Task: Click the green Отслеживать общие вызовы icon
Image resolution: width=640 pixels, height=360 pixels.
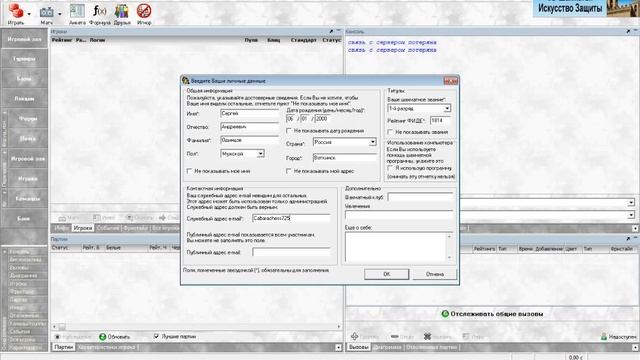Action: pyautogui.click(x=445, y=314)
